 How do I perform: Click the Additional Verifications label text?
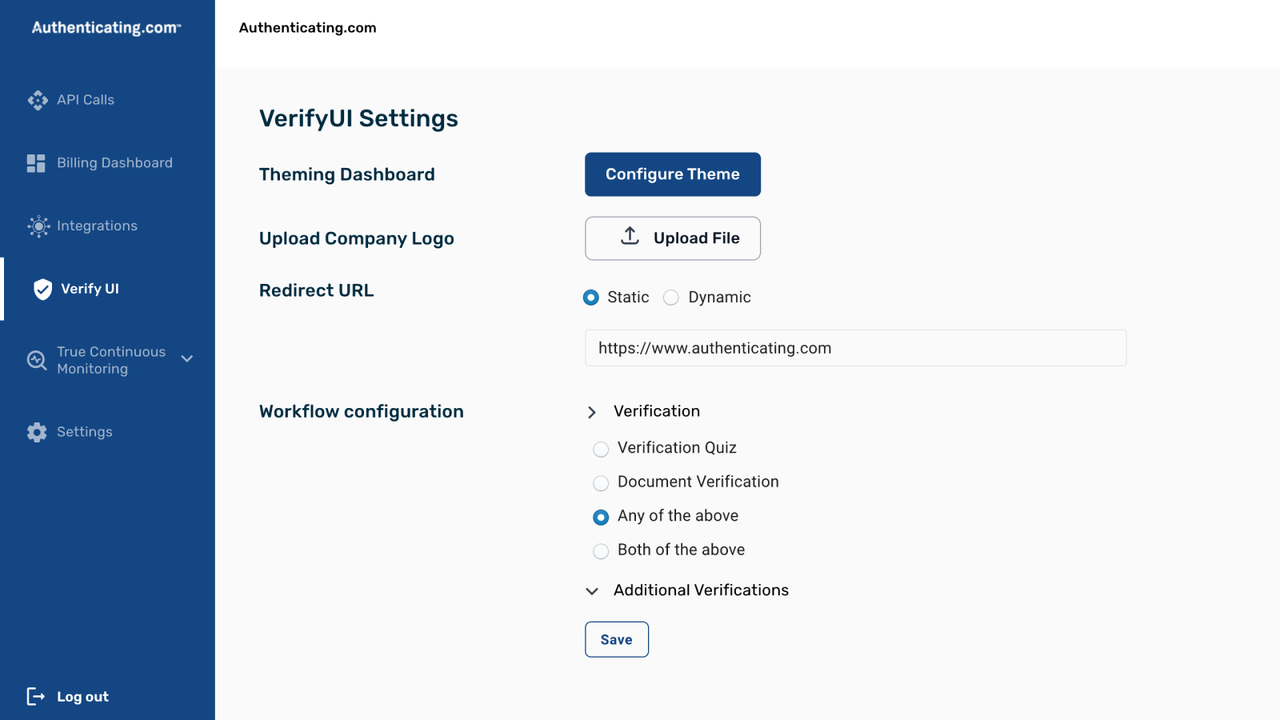coord(701,590)
